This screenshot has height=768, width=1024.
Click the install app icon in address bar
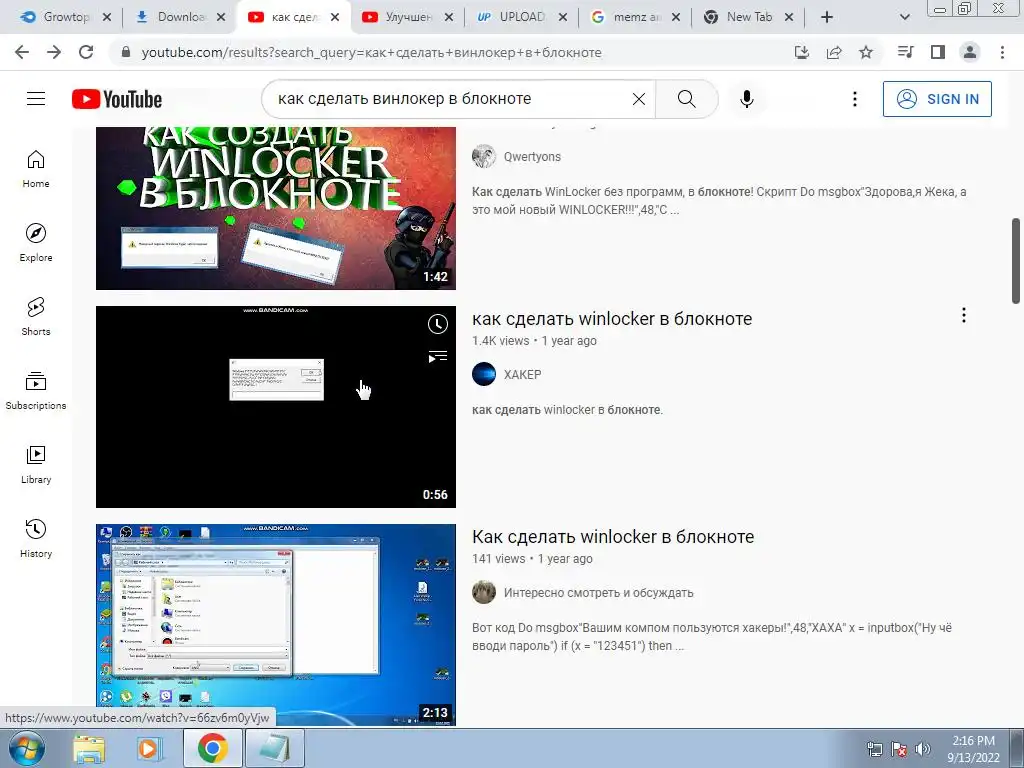(802, 52)
